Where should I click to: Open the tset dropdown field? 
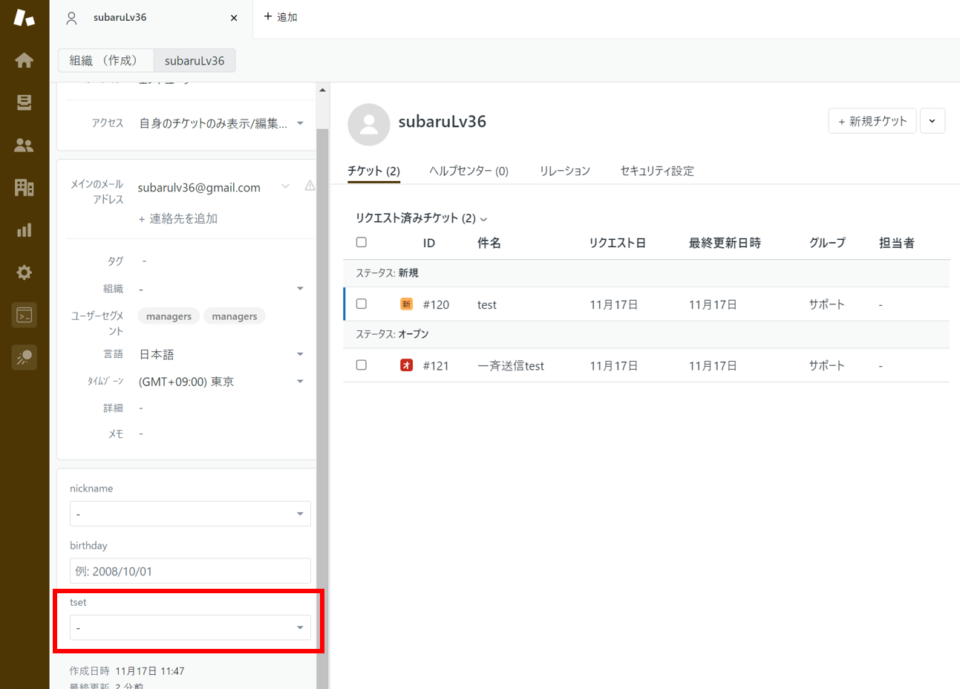point(188,627)
